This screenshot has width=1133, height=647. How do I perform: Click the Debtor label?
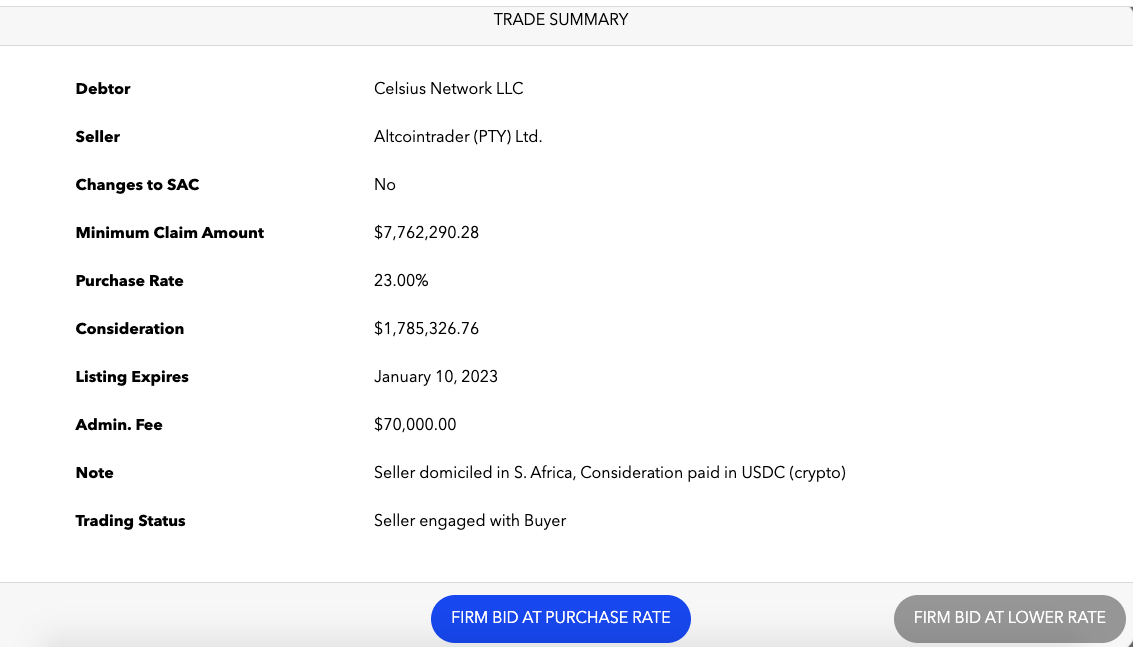tap(102, 88)
